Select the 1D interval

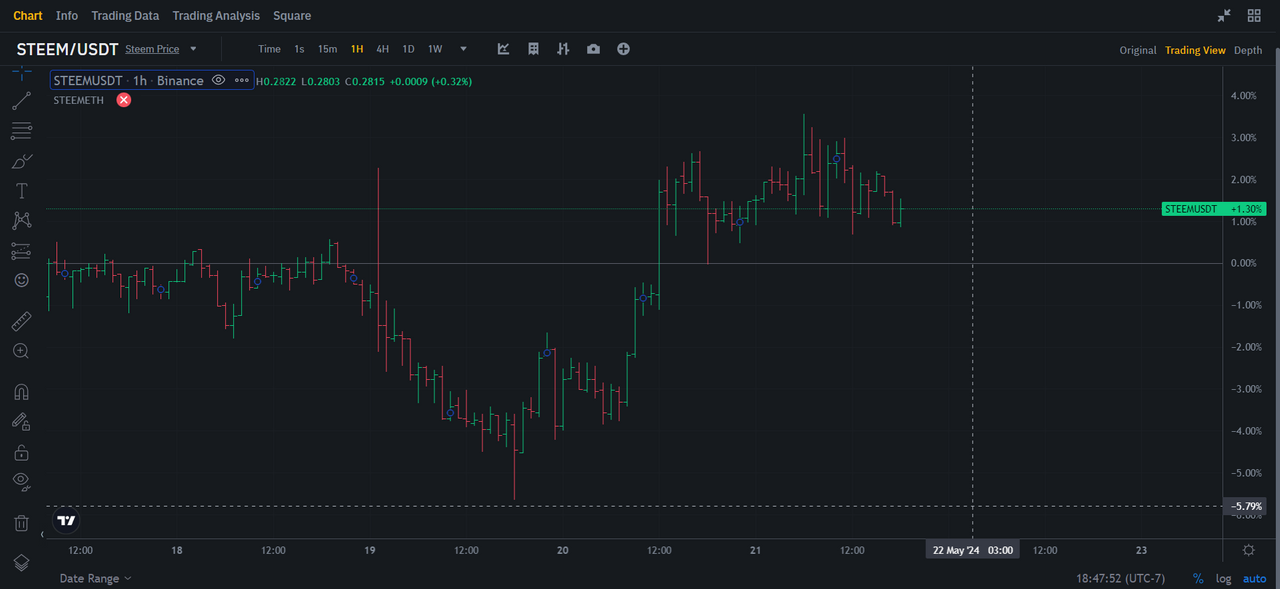(x=408, y=49)
